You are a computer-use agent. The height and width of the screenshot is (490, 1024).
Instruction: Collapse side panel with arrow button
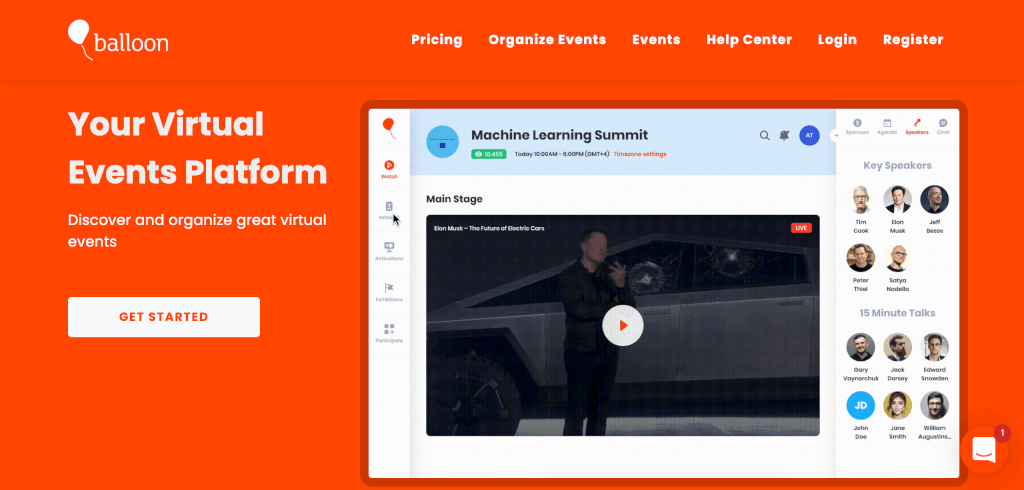click(836, 135)
